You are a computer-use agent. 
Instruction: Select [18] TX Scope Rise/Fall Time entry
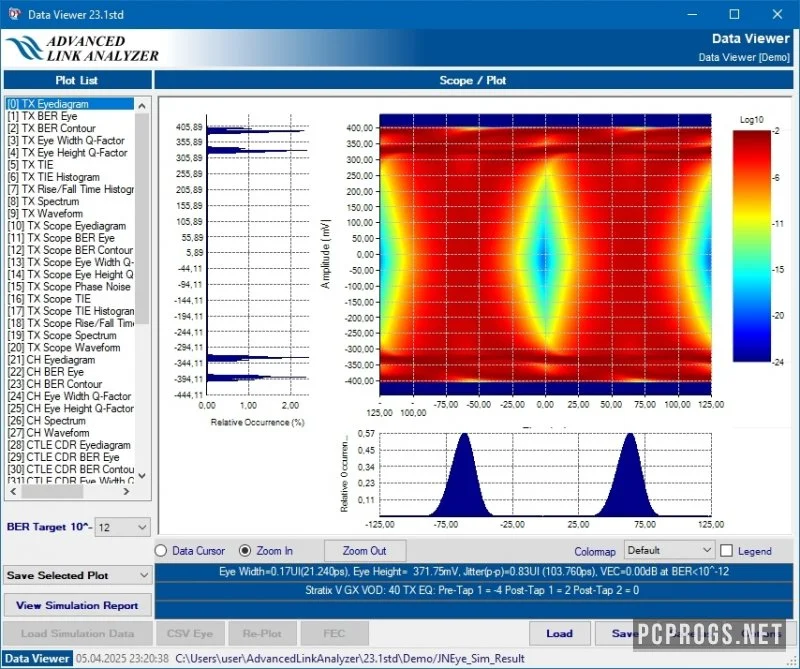70,323
